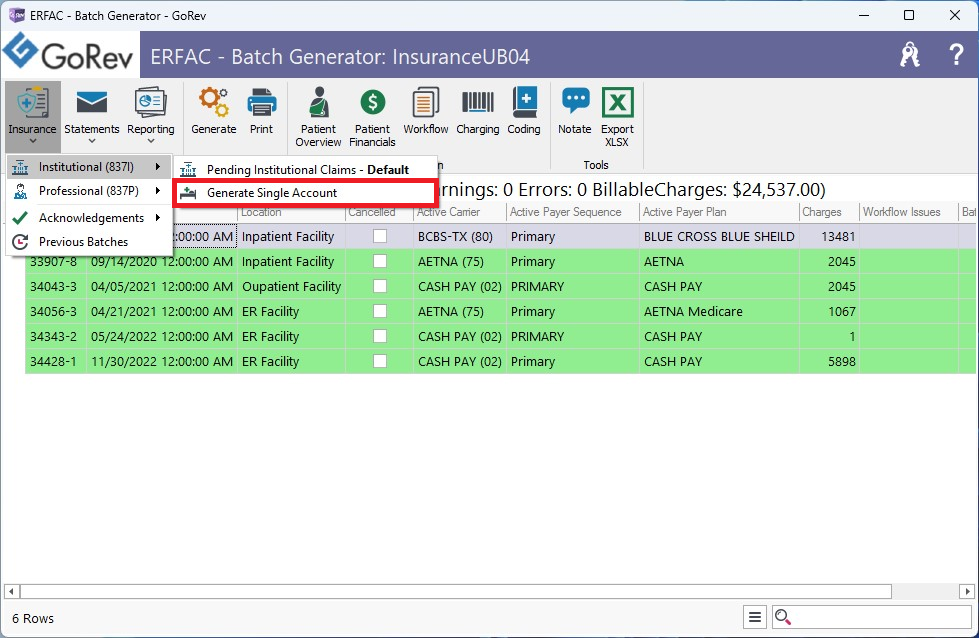Viewport: 979px width, 638px height.
Task: Click Insurance dropdown chevron
Action: [x=32, y=142]
